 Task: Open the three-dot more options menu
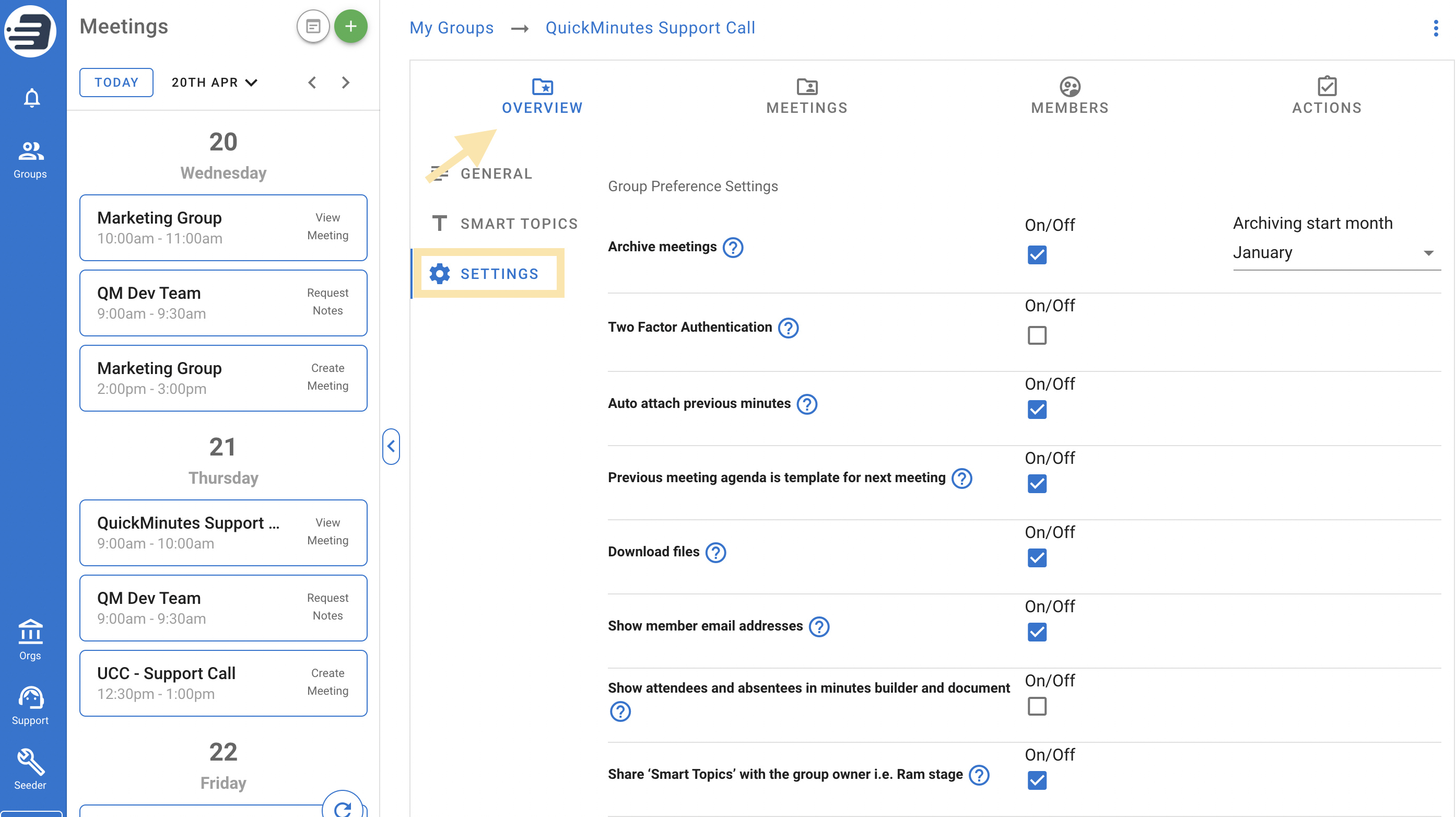pyautogui.click(x=1436, y=28)
